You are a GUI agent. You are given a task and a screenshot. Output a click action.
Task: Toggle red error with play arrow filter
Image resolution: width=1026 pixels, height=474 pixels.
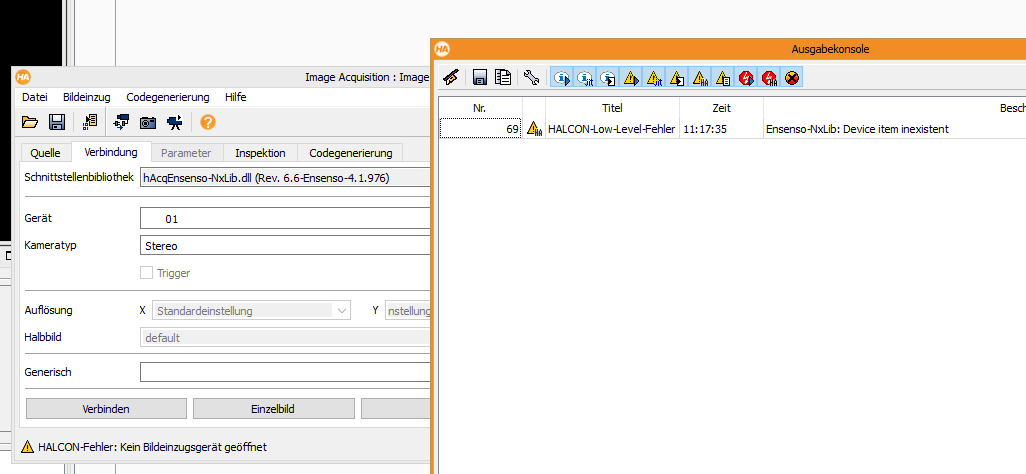[x=746, y=78]
